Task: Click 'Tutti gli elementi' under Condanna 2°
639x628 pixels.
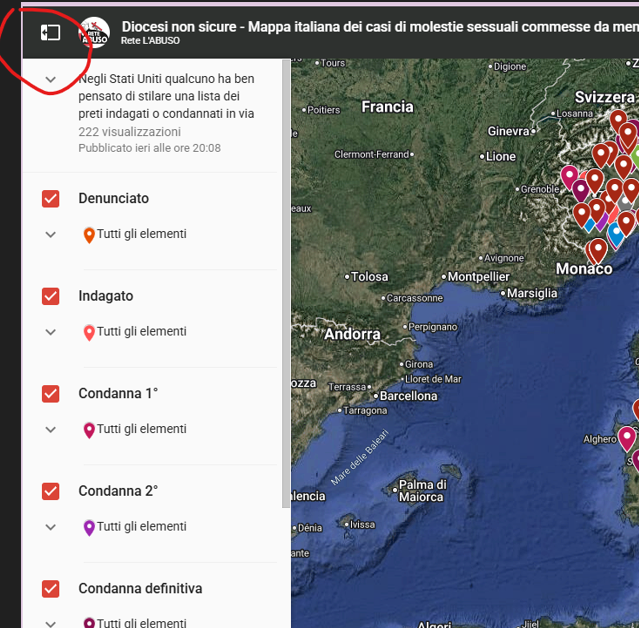Action: tap(141, 527)
